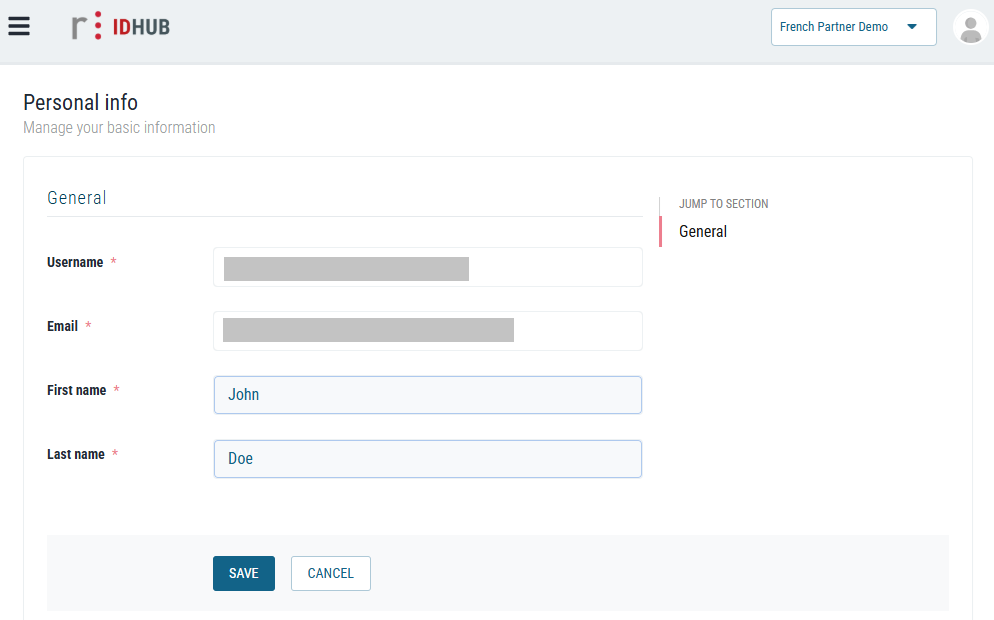Click the dropdown arrow beside French Partner Demo
The height and width of the screenshot is (620, 994).
911,27
